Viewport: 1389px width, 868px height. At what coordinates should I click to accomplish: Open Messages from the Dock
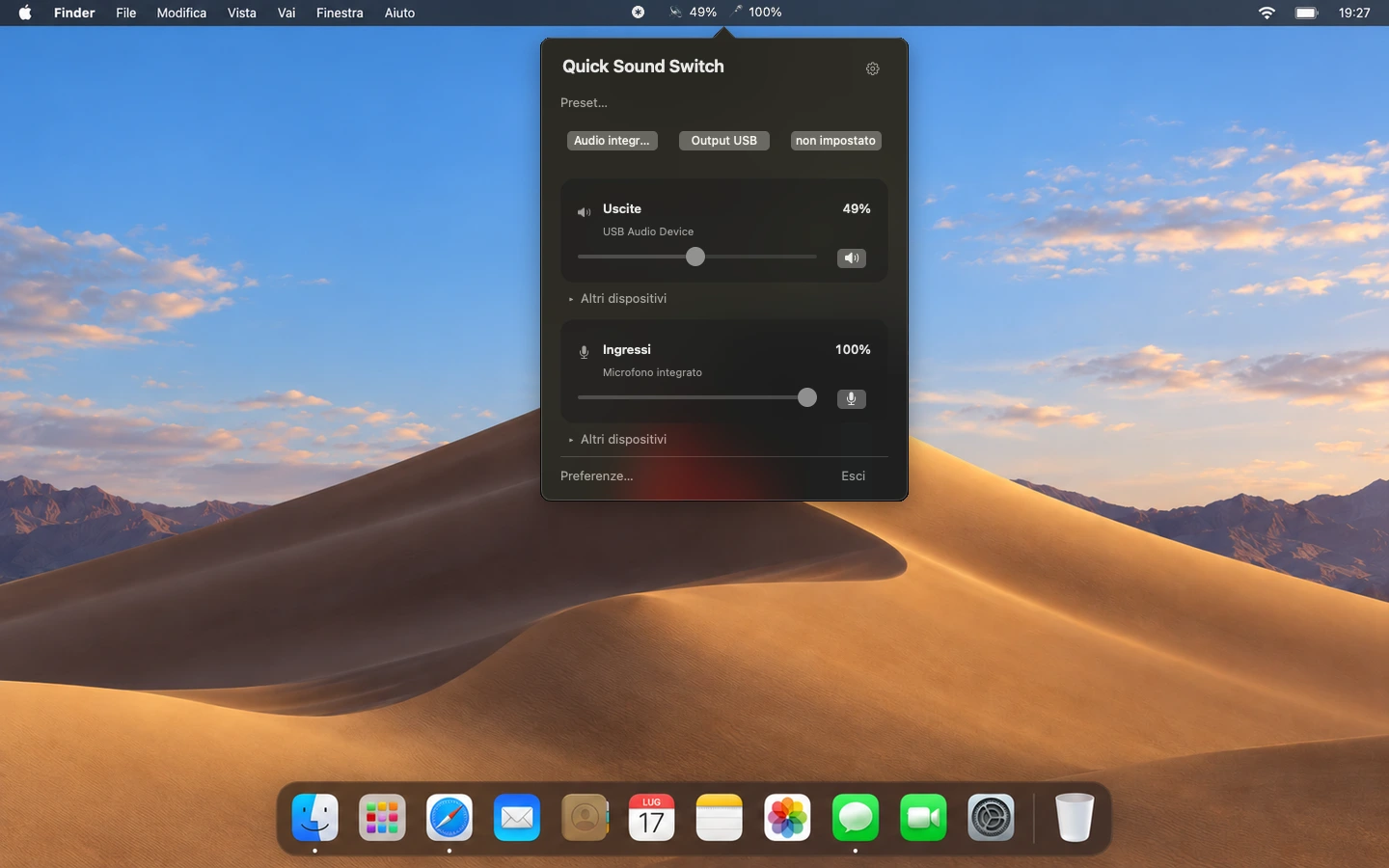pyautogui.click(x=856, y=818)
